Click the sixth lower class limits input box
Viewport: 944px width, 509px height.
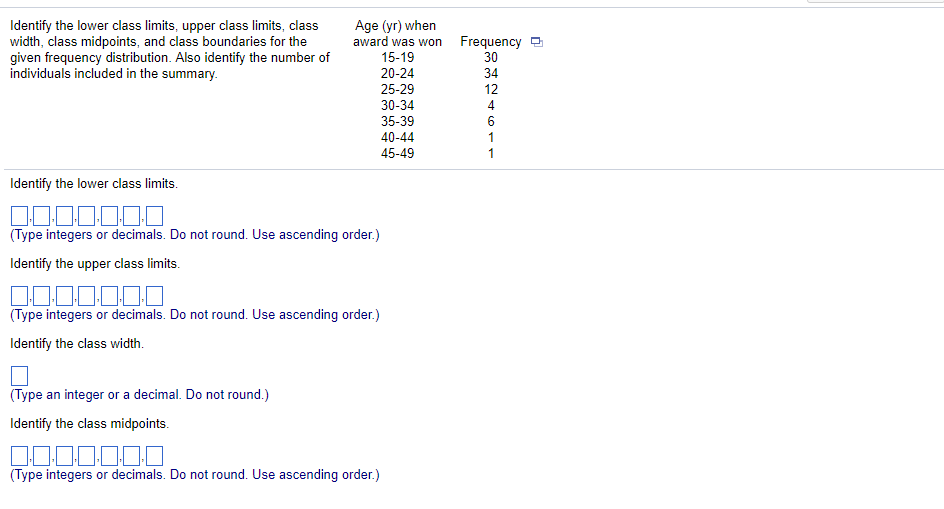click(132, 216)
